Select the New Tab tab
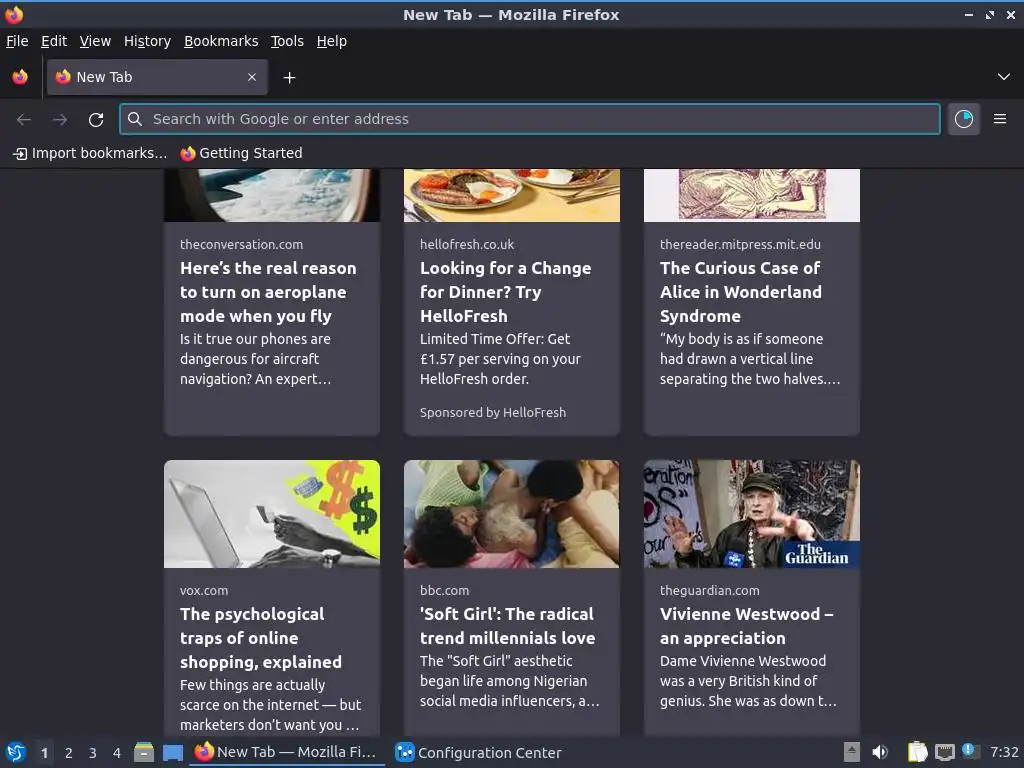This screenshot has height=768, width=1024. (157, 77)
